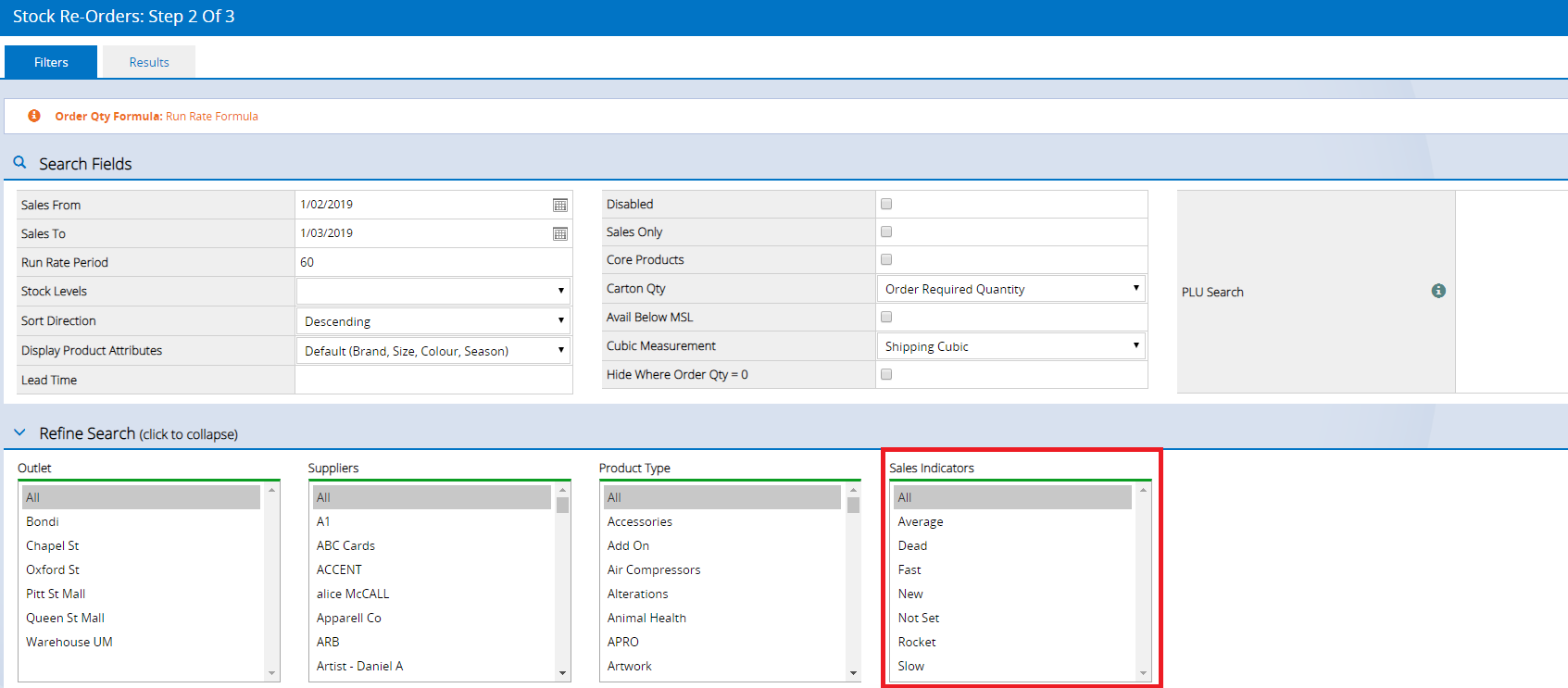Click Product Type list scrollbar thumb
Screen dimensions: 1568x688
click(853, 505)
